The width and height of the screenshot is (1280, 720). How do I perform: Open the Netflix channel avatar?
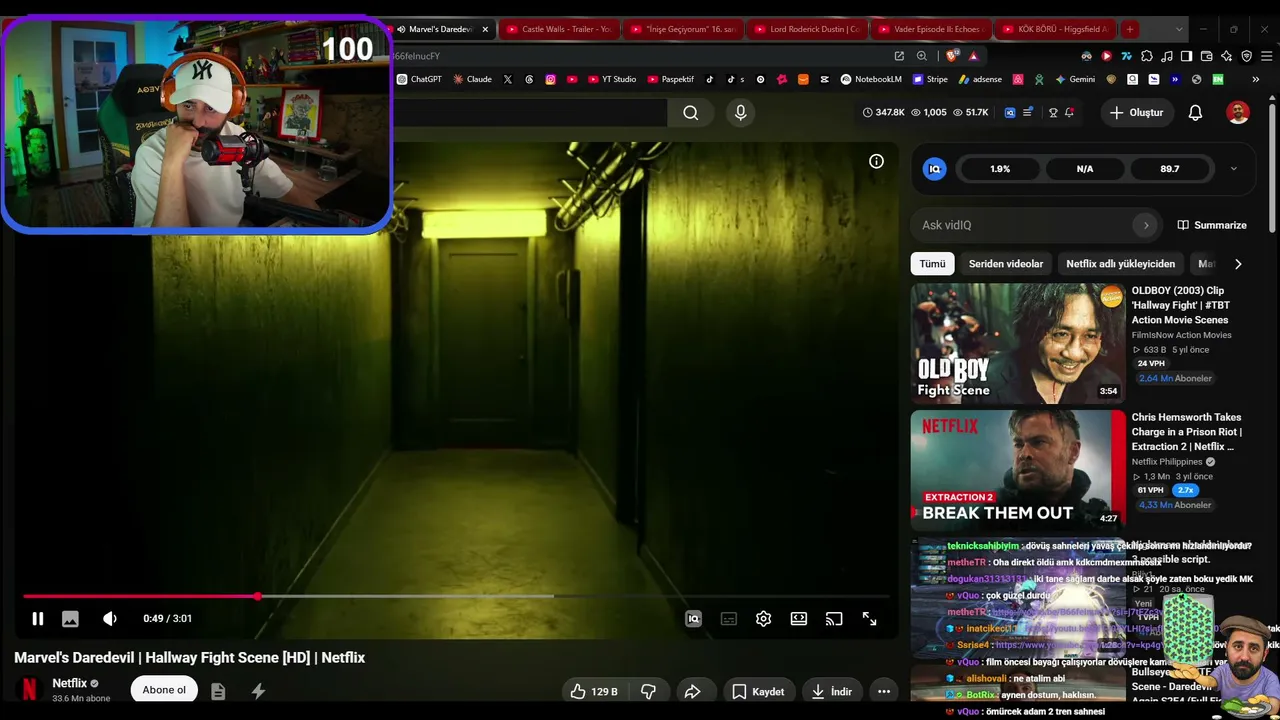coord(30,690)
